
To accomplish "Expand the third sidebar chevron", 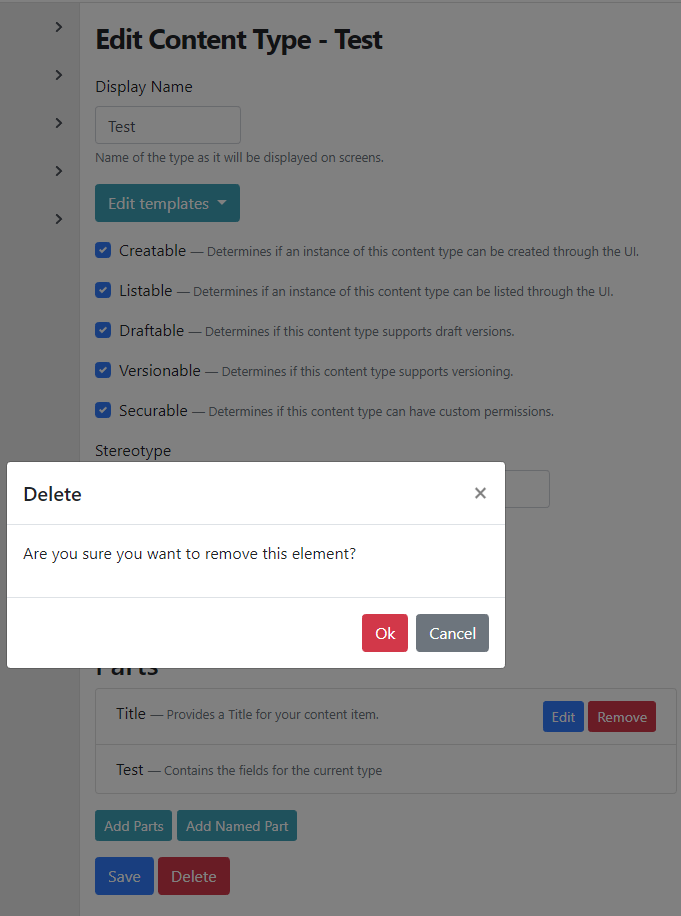I will pyautogui.click(x=57, y=122).
